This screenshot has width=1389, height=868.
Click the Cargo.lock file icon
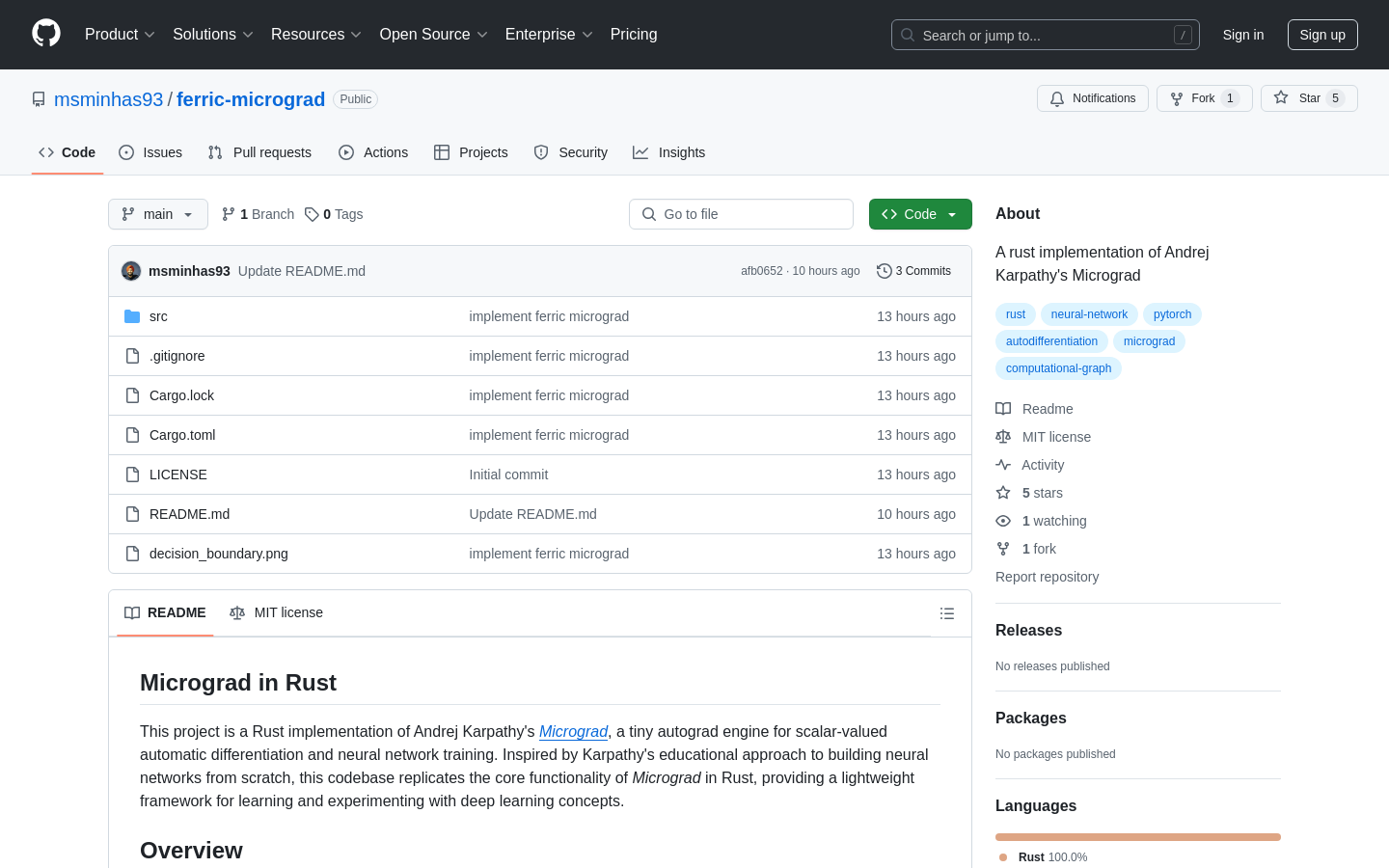point(132,395)
